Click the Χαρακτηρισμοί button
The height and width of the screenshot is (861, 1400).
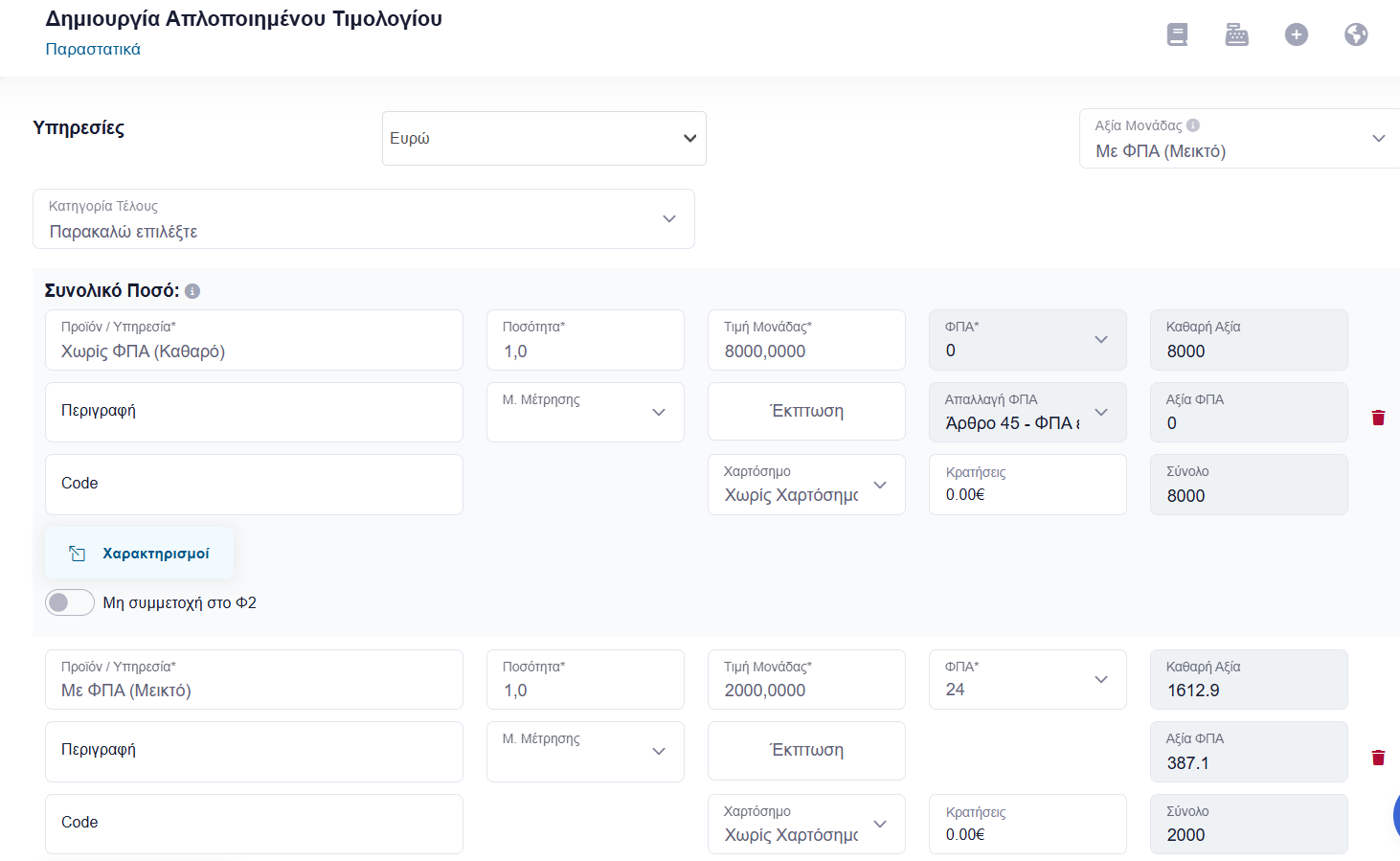(x=140, y=554)
